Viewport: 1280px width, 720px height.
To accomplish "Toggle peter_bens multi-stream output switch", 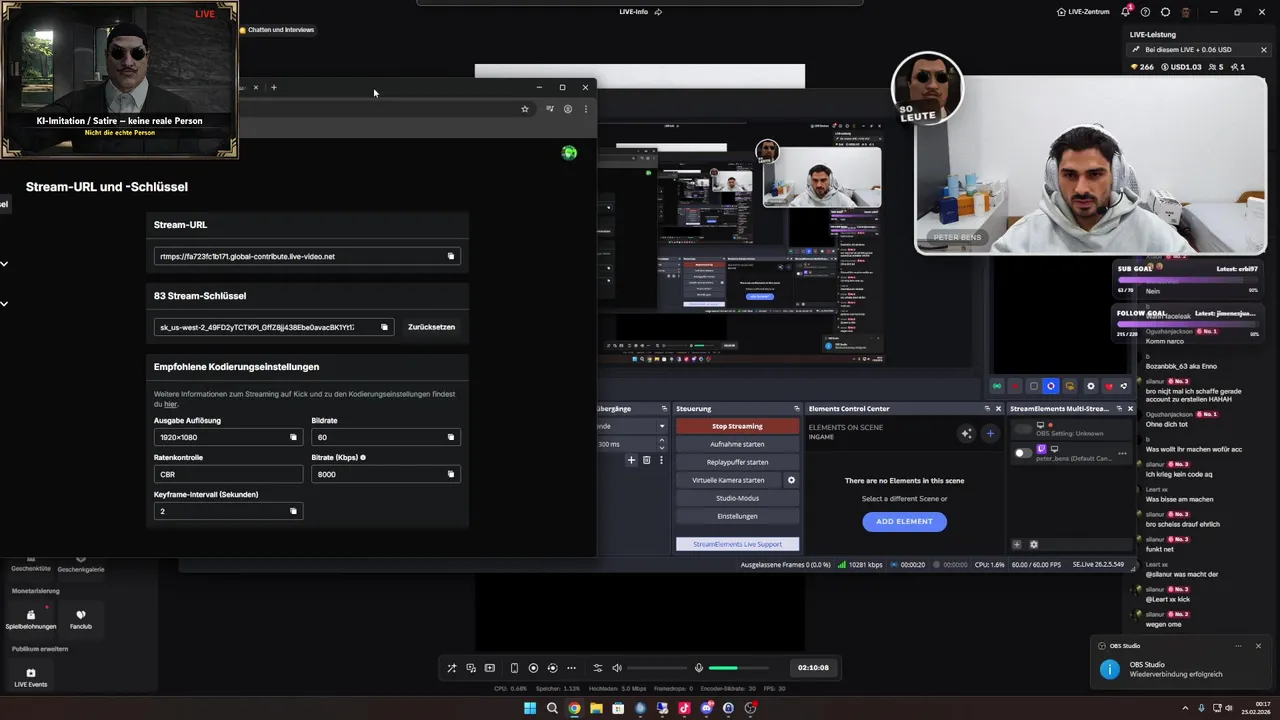I will pos(1022,453).
